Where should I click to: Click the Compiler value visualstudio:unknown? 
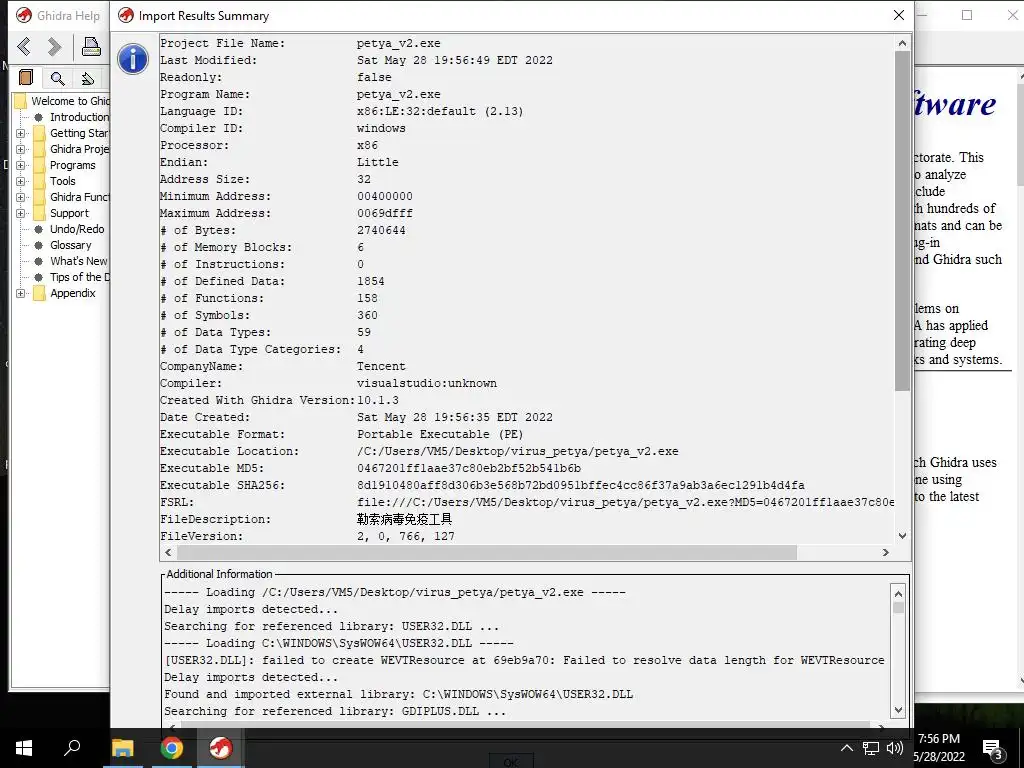pyautogui.click(x=426, y=383)
